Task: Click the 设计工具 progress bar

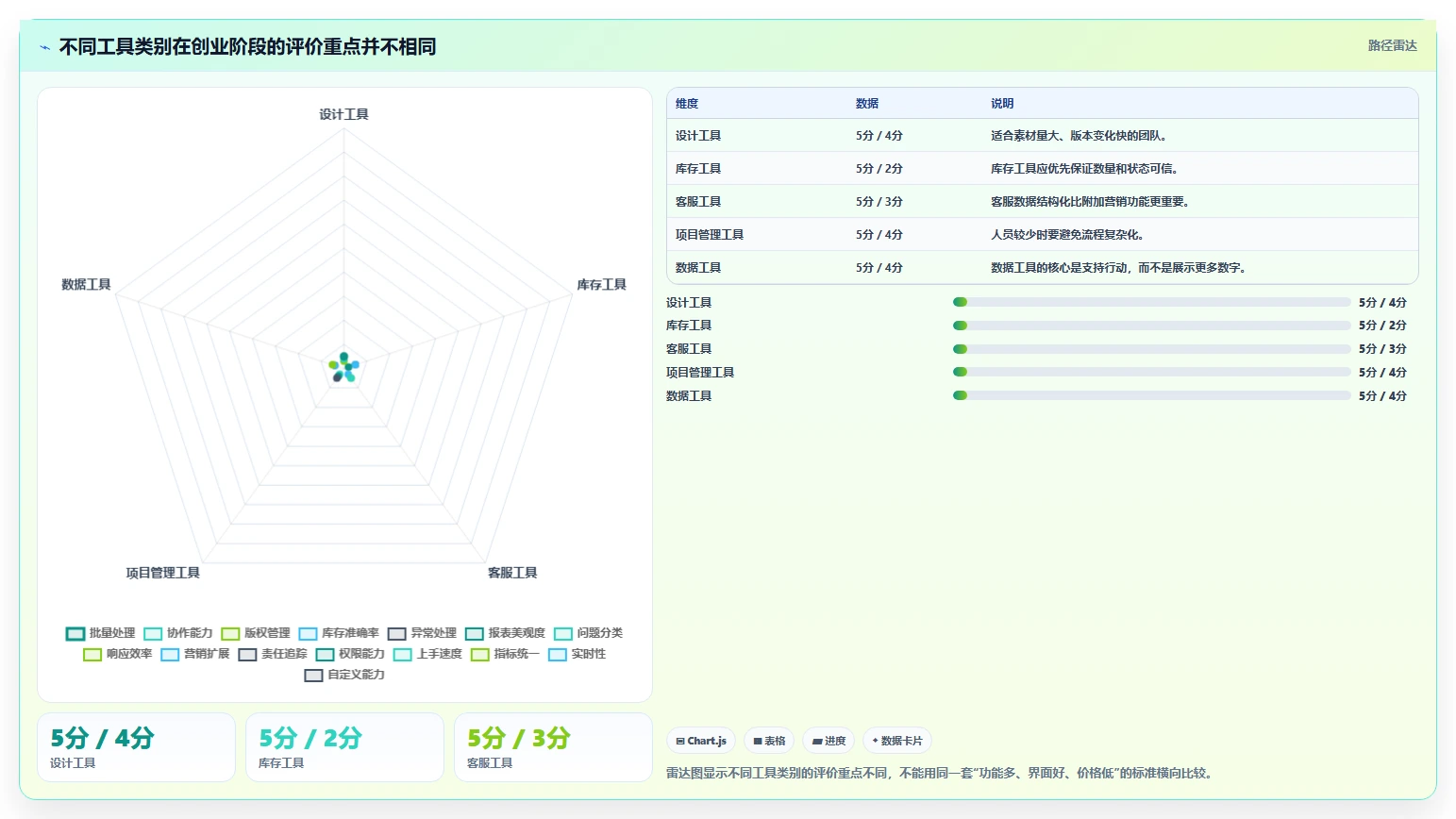Action: point(1151,302)
